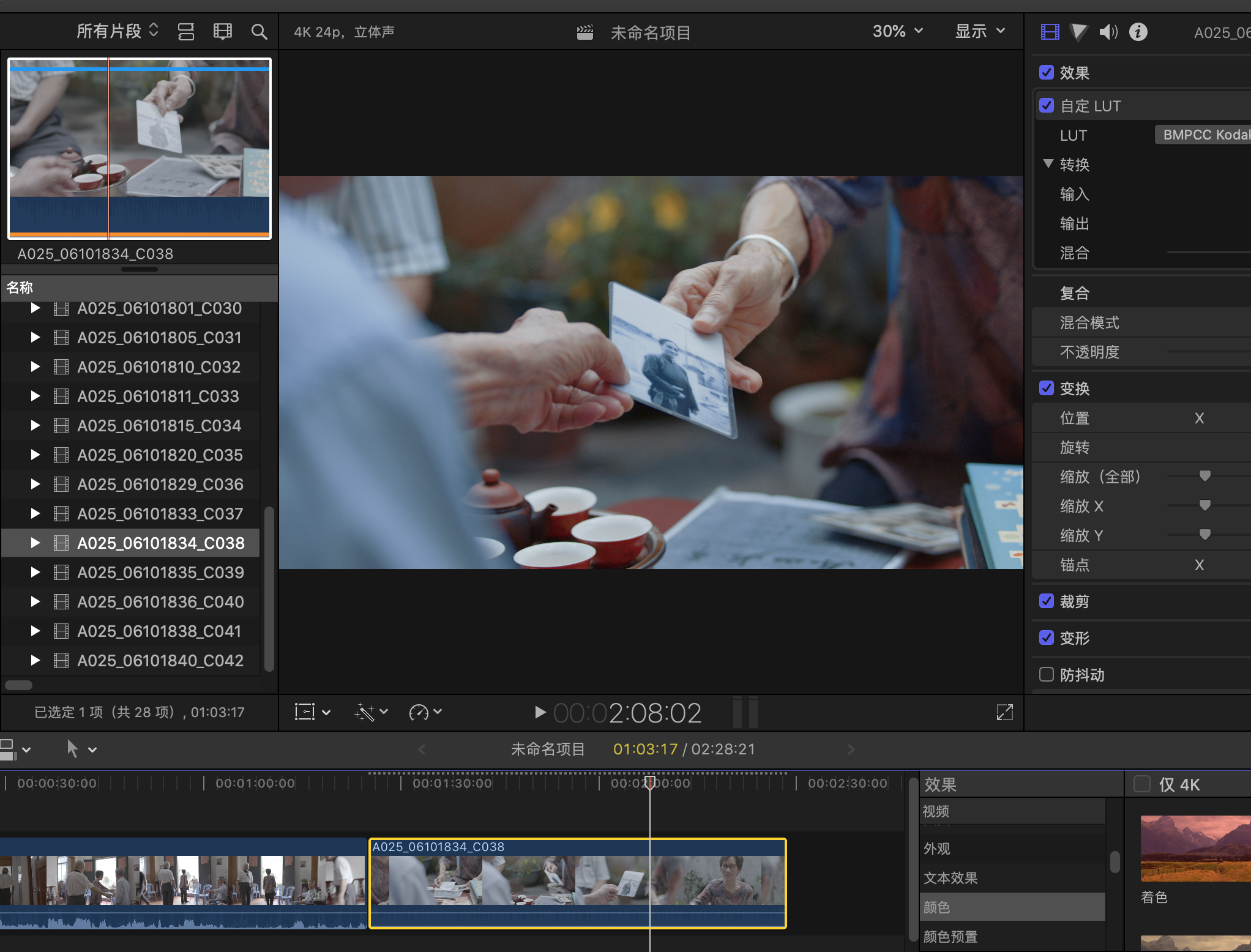1251x952 pixels.
Task: Open the retiming speedometer menu
Action: pyautogui.click(x=425, y=712)
